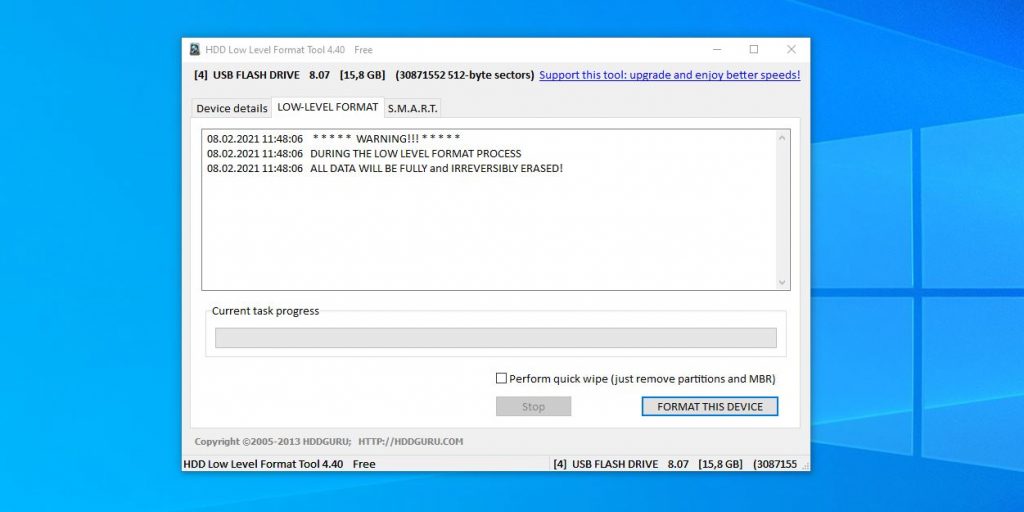This screenshot has height=512, width=1024.
Task: Switch to the Device details tab
Action: tap(232, 108)
